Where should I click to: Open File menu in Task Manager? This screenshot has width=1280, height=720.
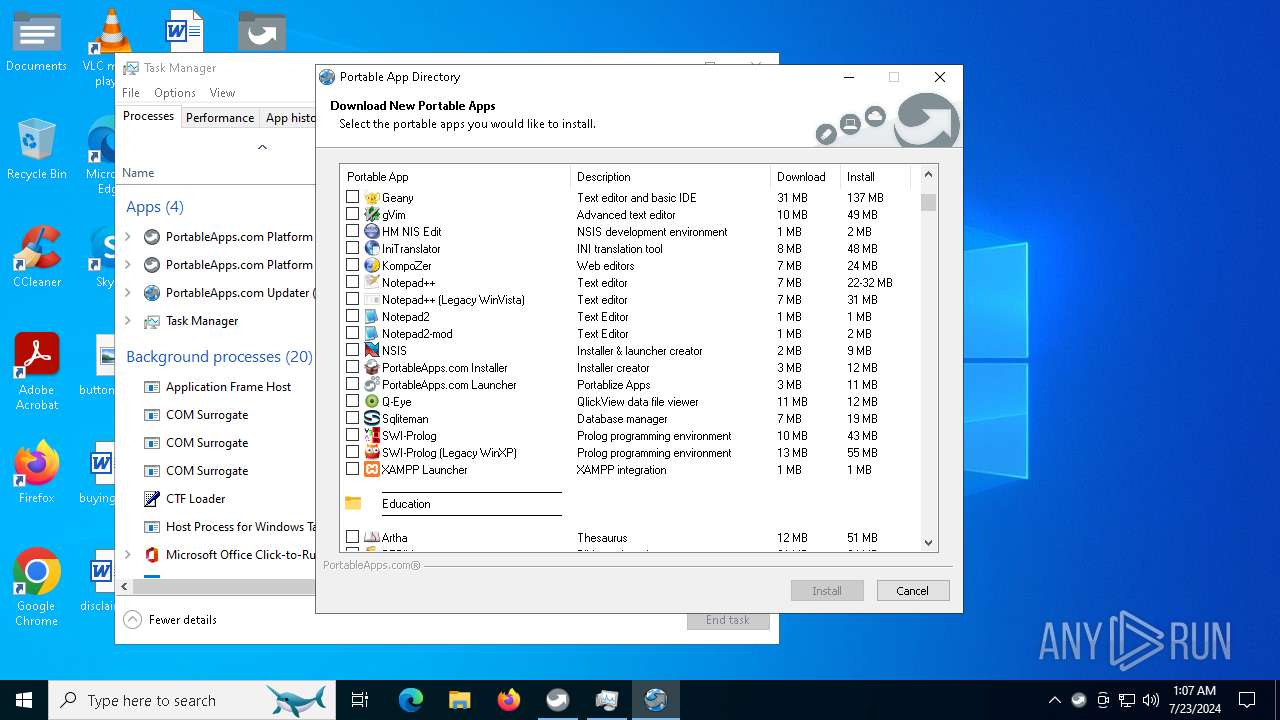pos(131,93)
